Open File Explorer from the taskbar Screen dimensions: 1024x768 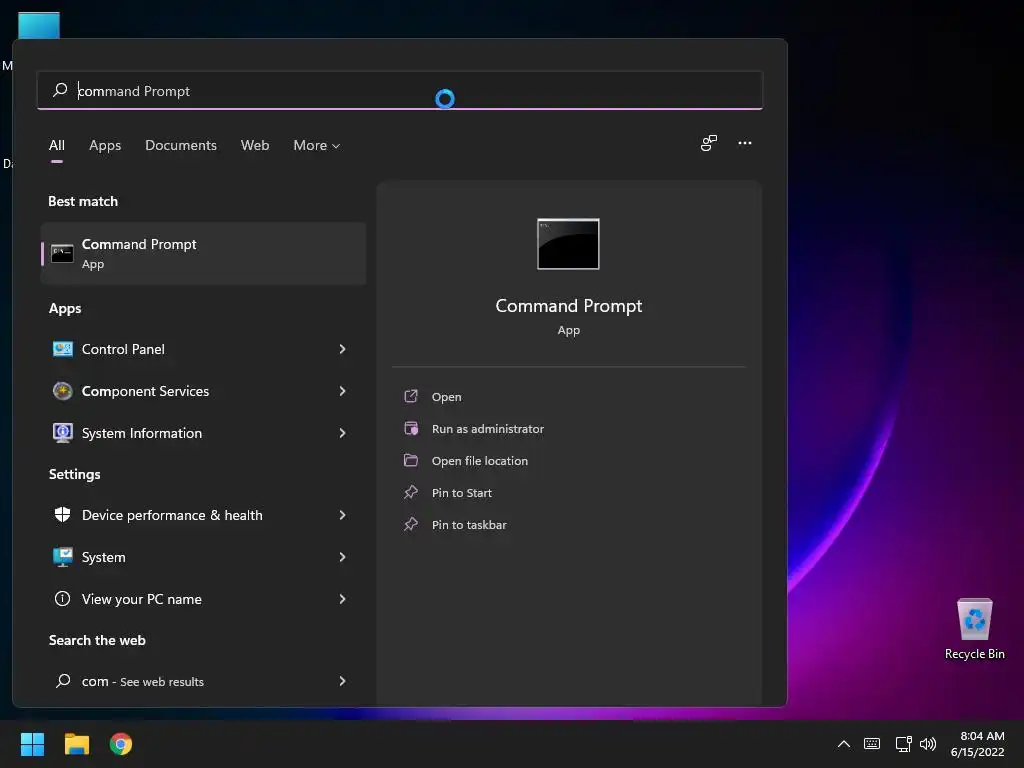click(76, 744)
